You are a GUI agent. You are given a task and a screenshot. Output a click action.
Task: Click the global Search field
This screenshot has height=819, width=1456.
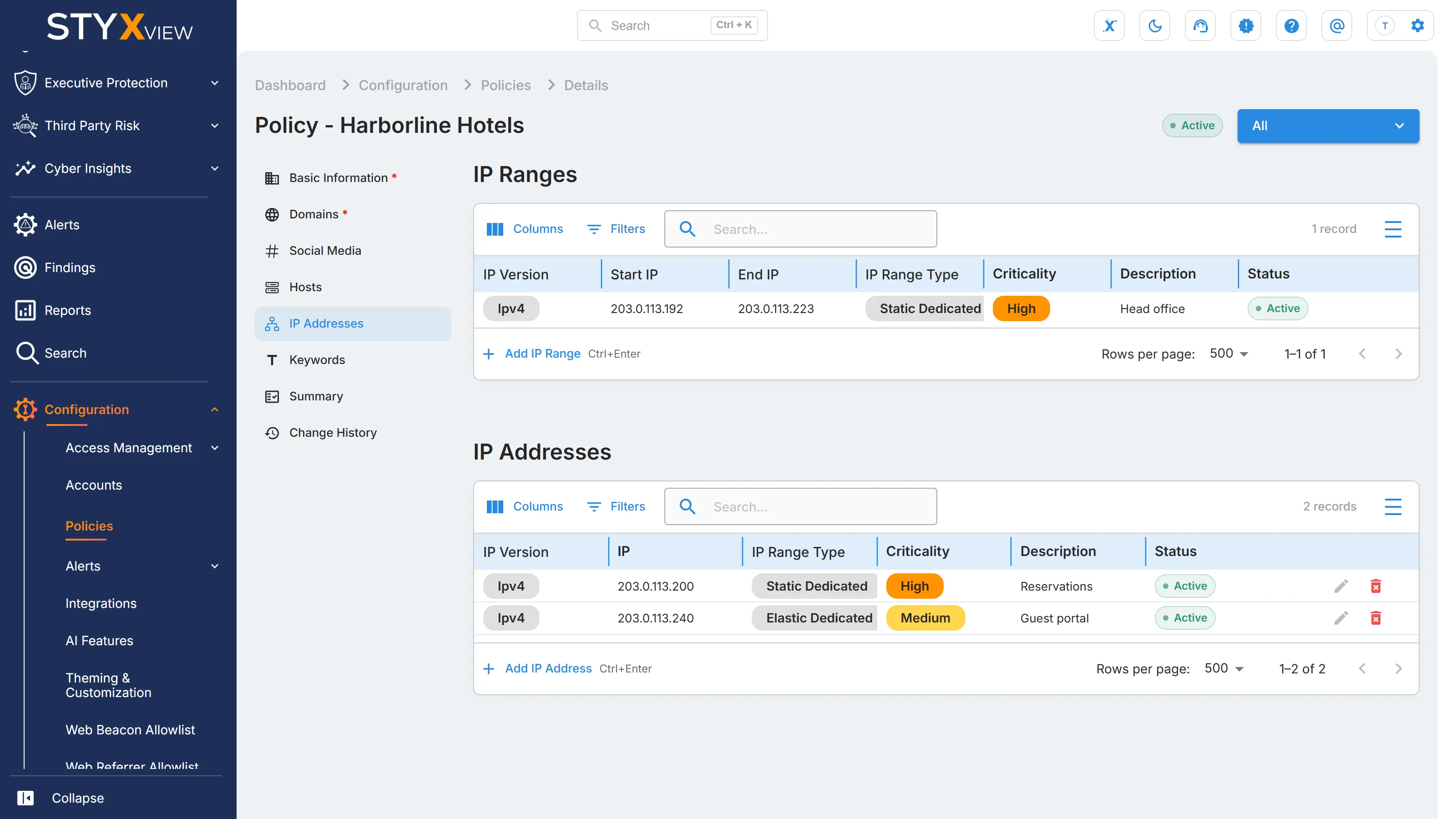tap(672, 25)
